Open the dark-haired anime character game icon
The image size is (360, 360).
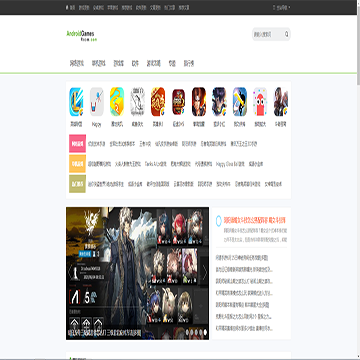click(219, 102)
